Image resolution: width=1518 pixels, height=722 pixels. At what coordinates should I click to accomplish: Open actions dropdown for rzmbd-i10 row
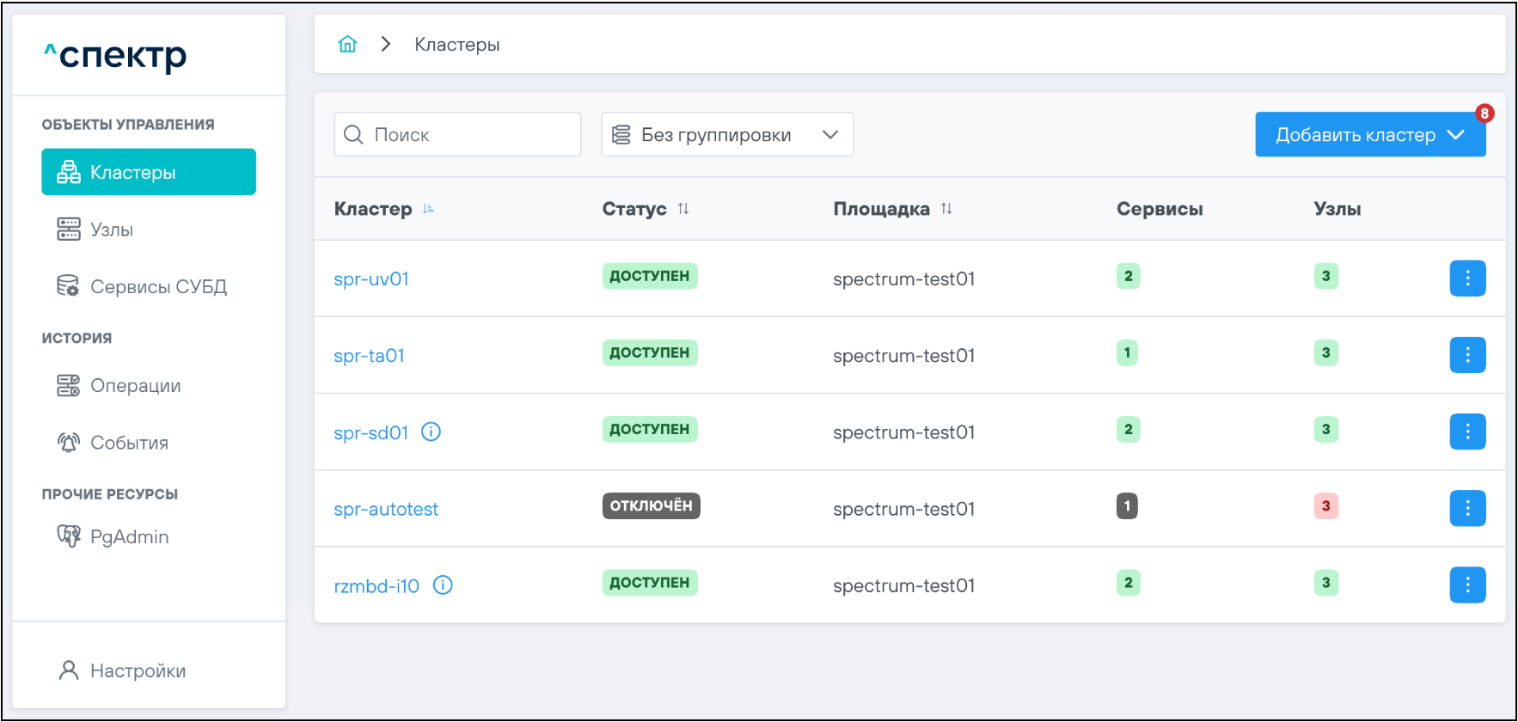[1467, 585]
